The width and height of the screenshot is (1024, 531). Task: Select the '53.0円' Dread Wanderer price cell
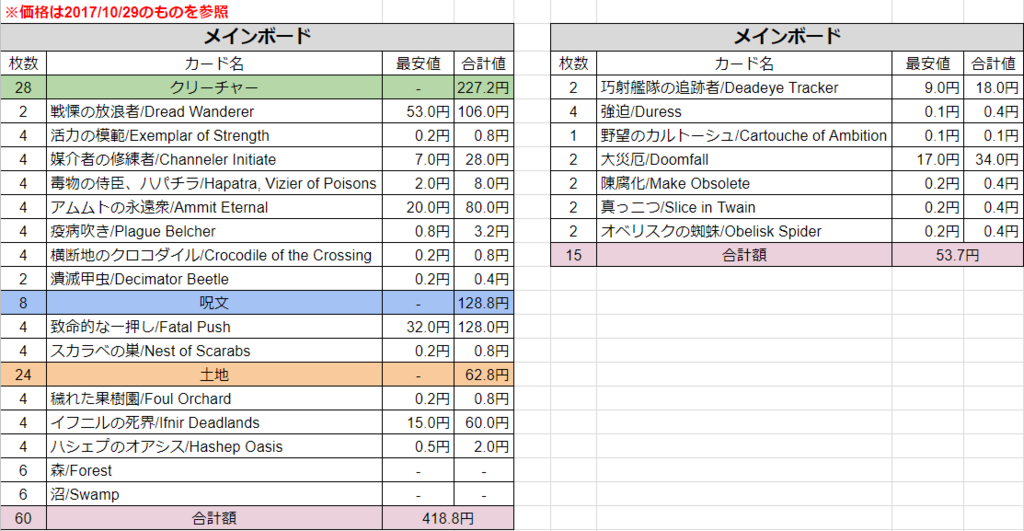click(x=418, y=112)
